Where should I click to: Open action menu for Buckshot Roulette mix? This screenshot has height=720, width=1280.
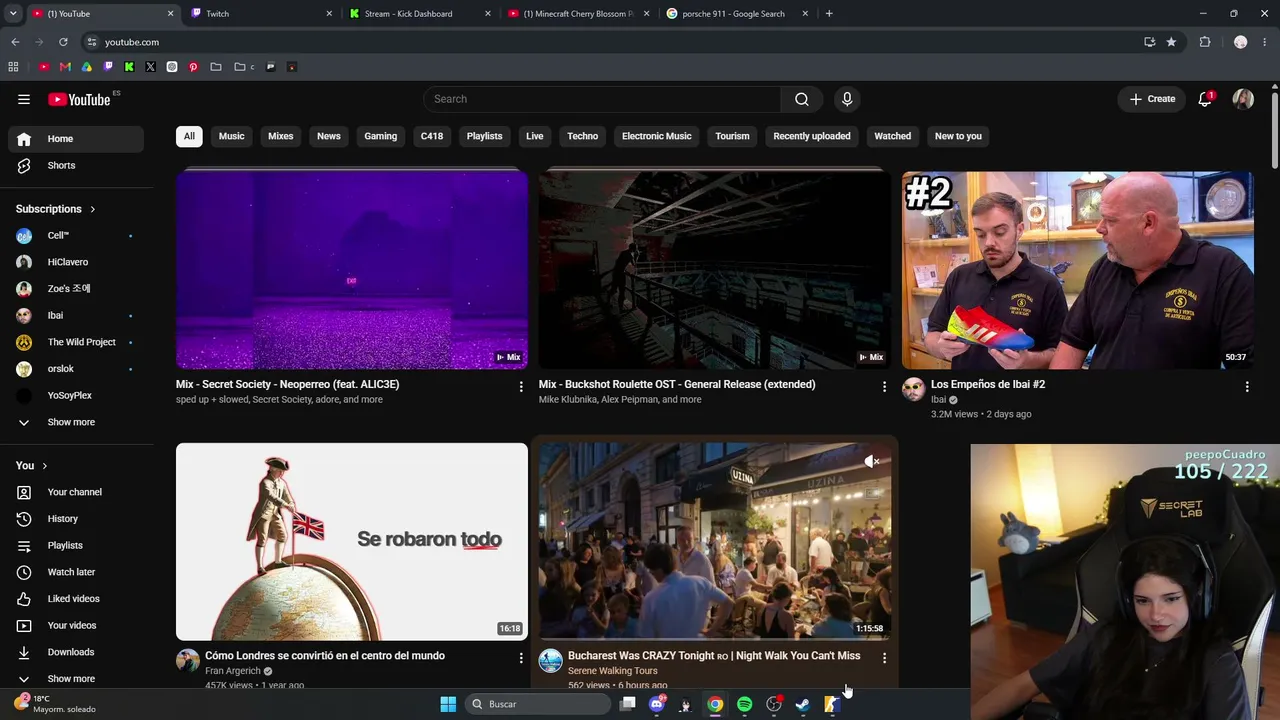(x=884, y=386)
